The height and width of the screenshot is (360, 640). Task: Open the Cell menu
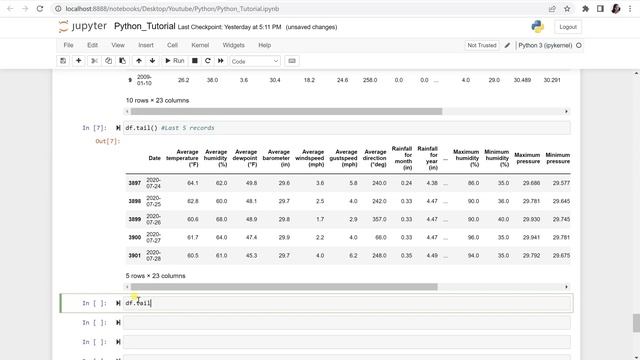(172, 45)
